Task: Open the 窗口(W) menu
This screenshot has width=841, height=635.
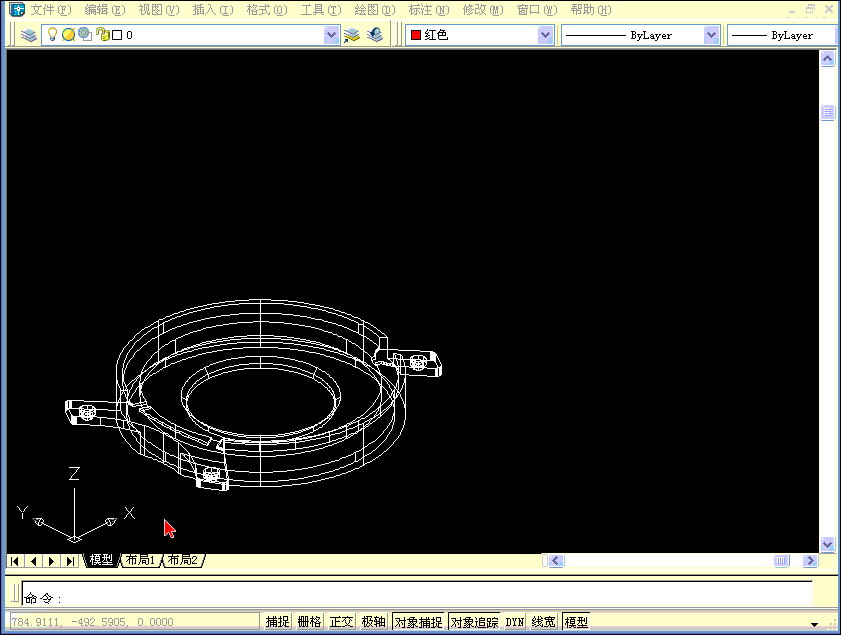Action: tap(537, 10)
